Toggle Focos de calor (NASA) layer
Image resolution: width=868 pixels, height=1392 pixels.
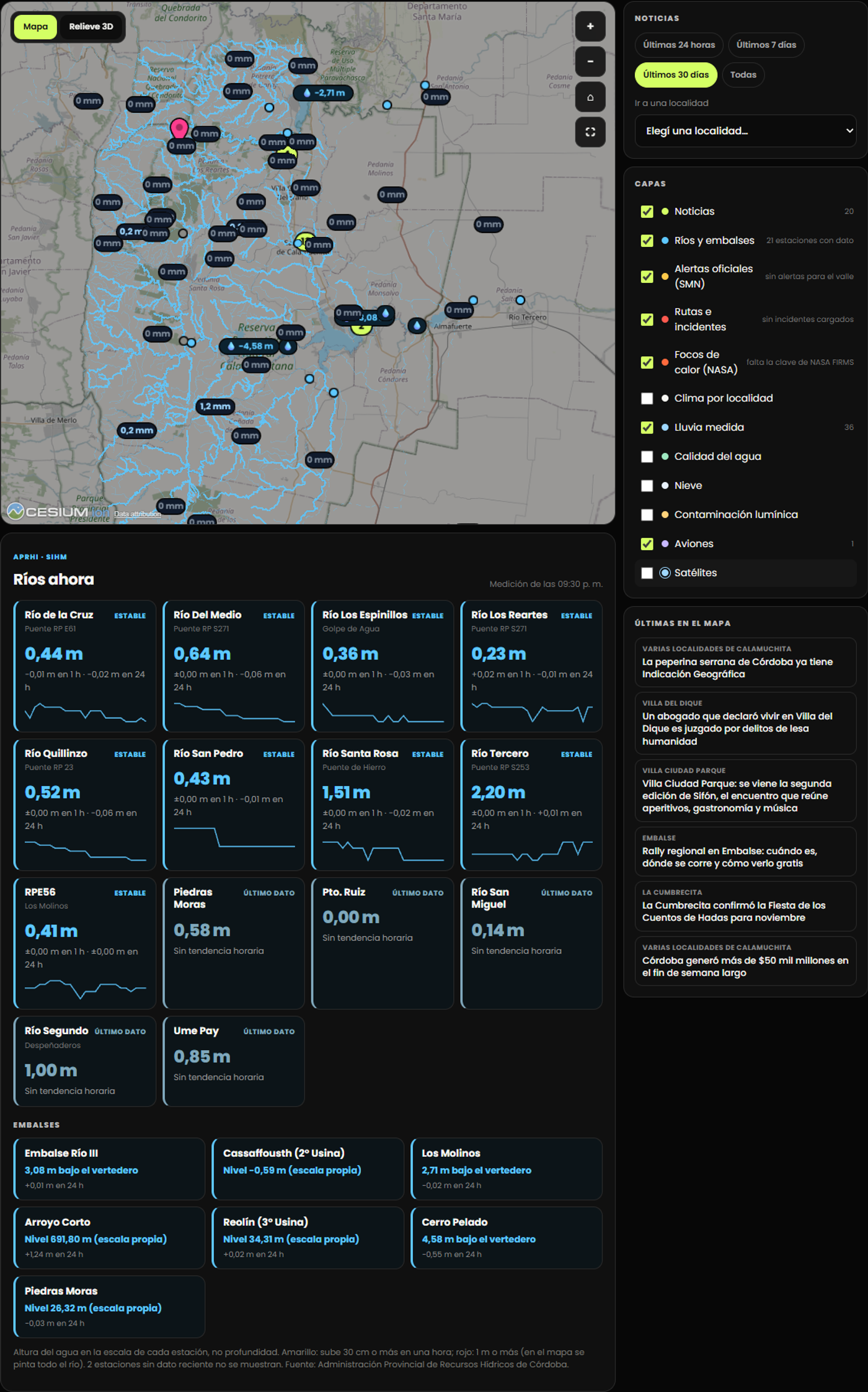(647, 362)
